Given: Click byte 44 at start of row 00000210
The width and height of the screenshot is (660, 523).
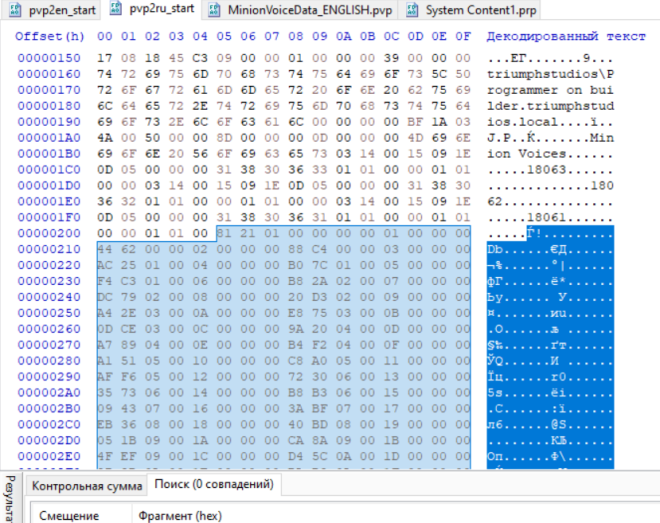Looking at the screenshot, I should (x=104, y=250).
